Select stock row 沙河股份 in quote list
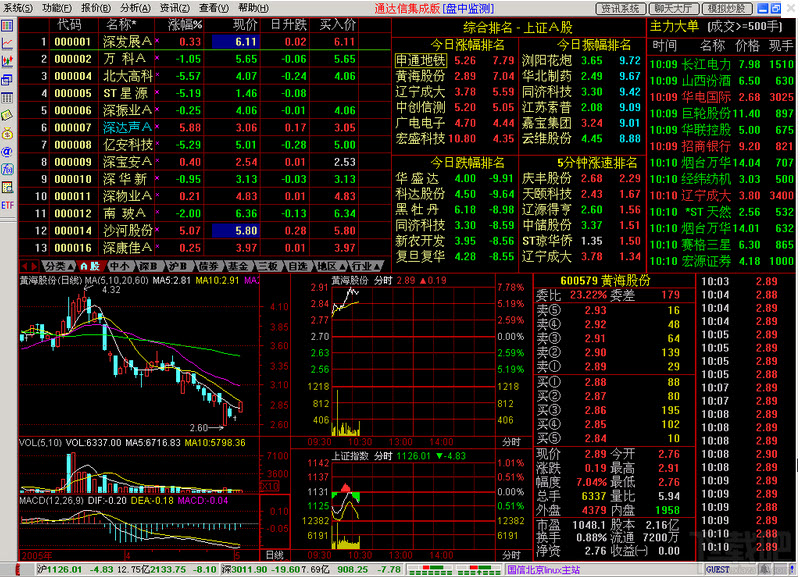 pyautogui.click(x=129, y=230)
